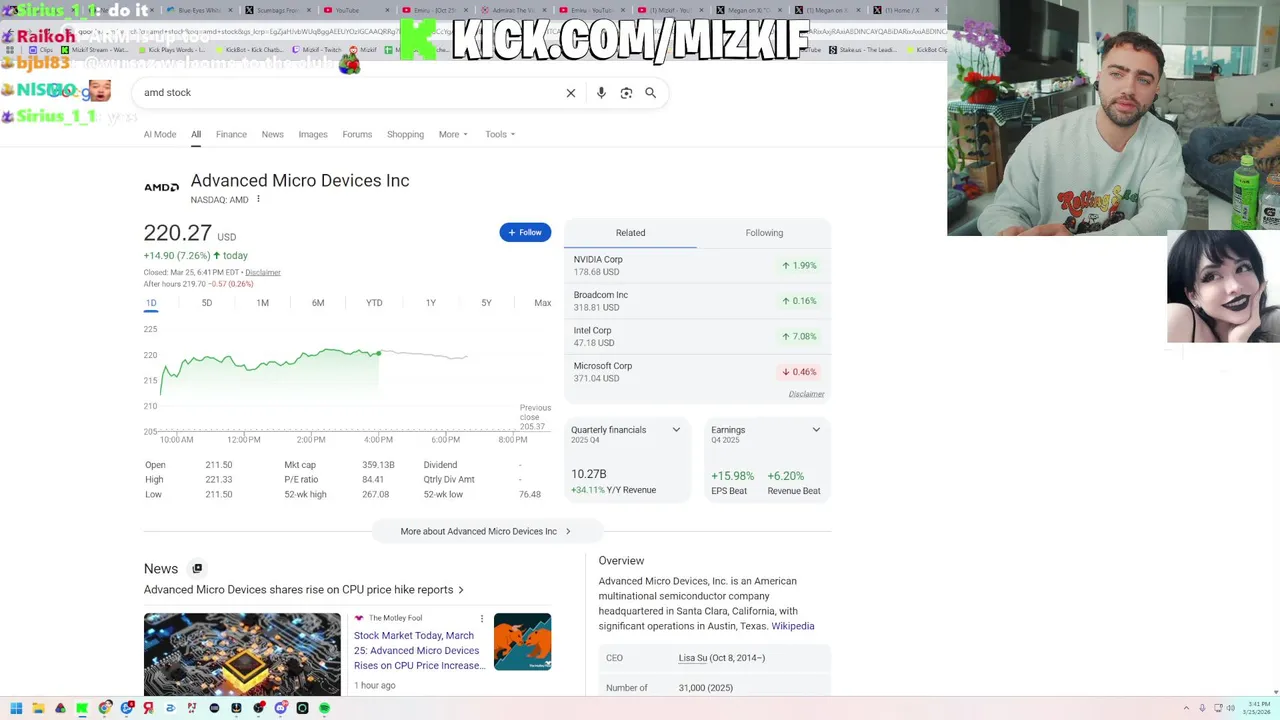Open Disclaimer link under related stocks
The width and height of the screenshot is (1280, 720).
click(x=806, y=394)
